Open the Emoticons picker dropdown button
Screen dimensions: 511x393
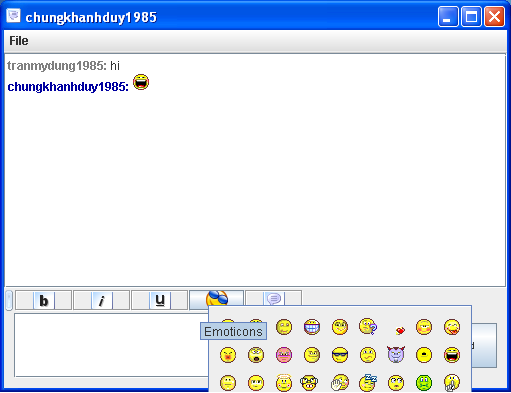click(x=217, y=298)
